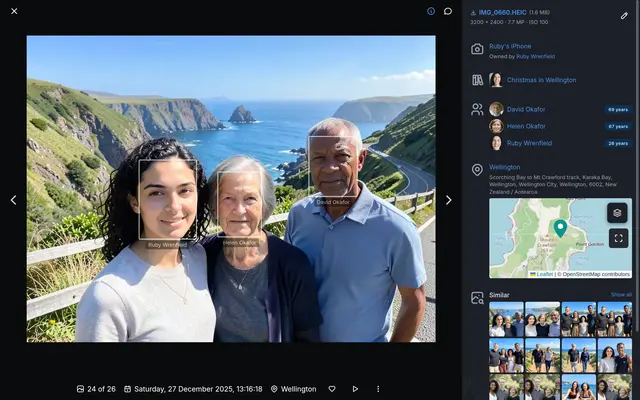Click the Similar photos search icon
The width and height of the screenshot is (640, 400).
coord(477,298)
